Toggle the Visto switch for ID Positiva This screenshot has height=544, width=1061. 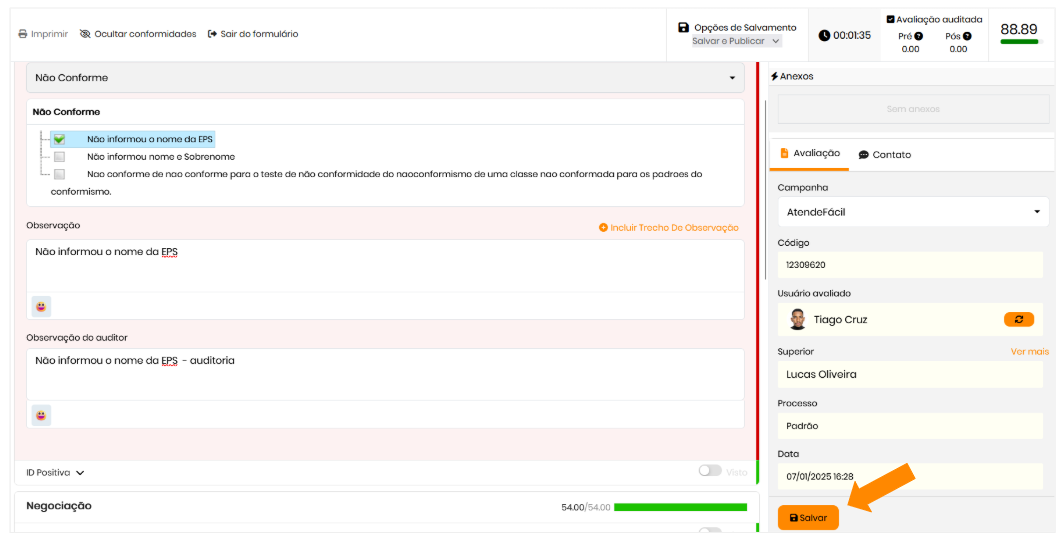pos(709,471)
